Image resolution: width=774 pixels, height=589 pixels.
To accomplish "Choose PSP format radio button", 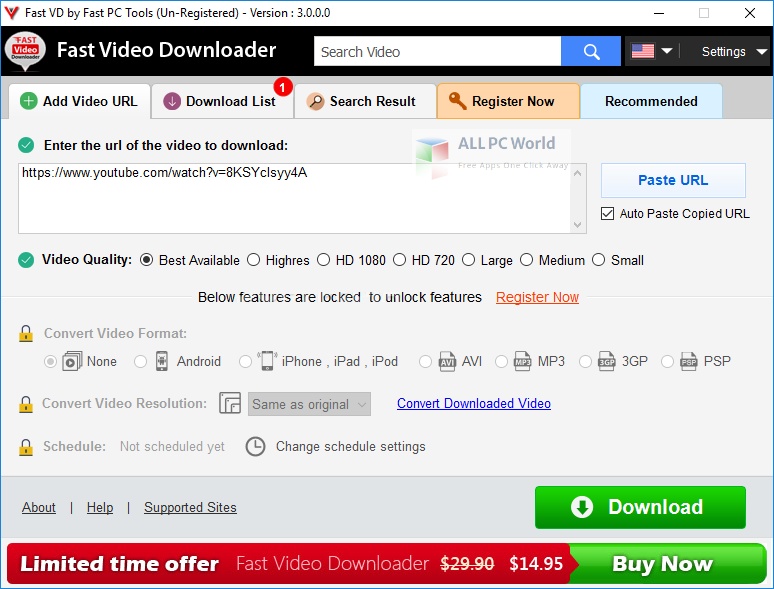I will 667,361.
